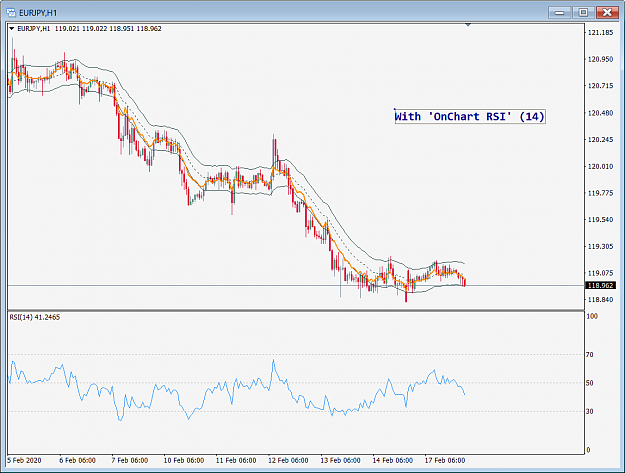Click the RSI level 30 scale label
The image size is (625, 473).
(590, 411)
